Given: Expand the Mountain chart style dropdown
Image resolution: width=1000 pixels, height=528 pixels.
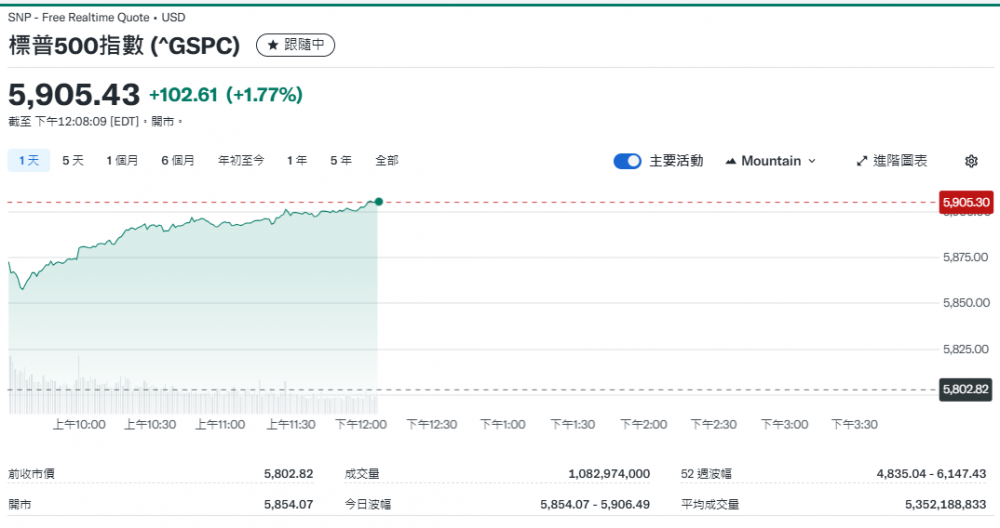Looking at the screenshot, I should pos(811,161).
